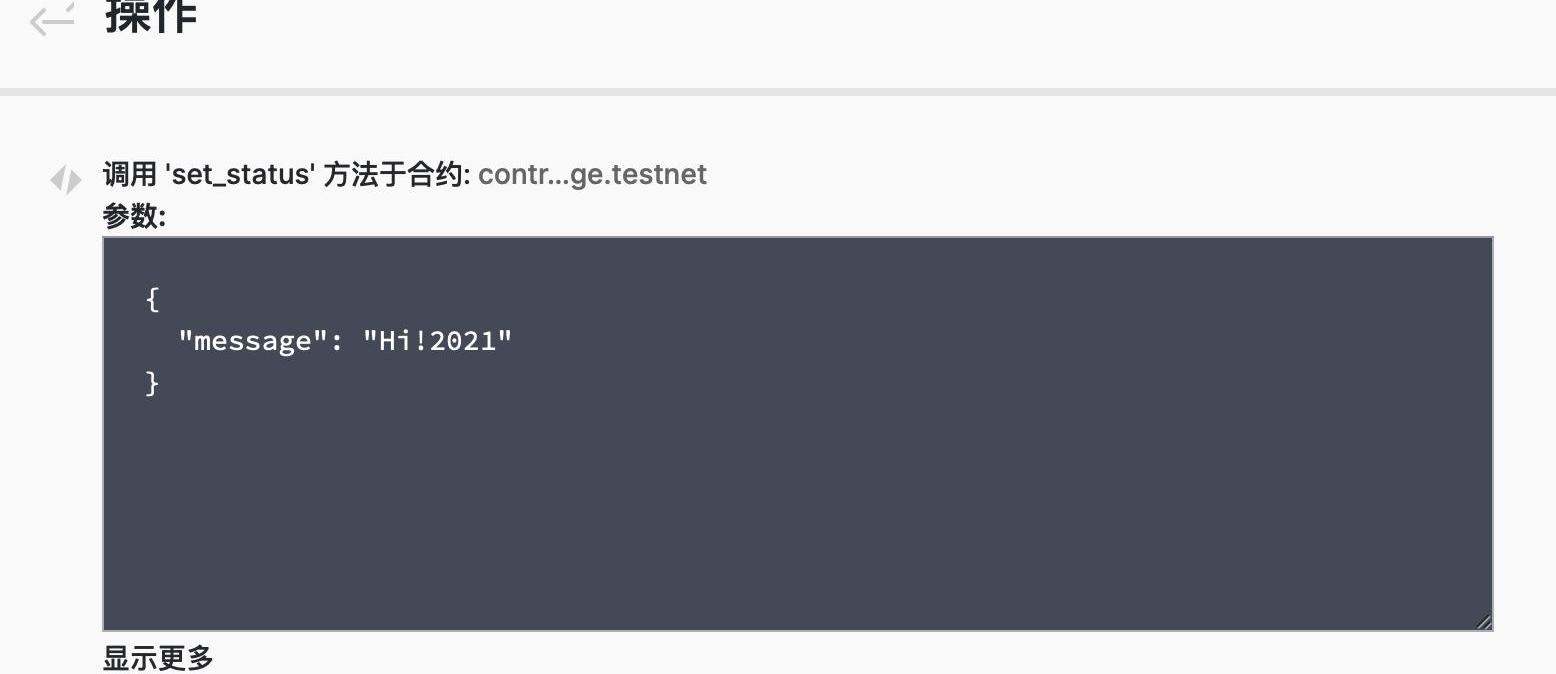Click the 调用 text before set_status
Image resolution: width=1556 pixels, height=674 pixels.
(130, 174)
